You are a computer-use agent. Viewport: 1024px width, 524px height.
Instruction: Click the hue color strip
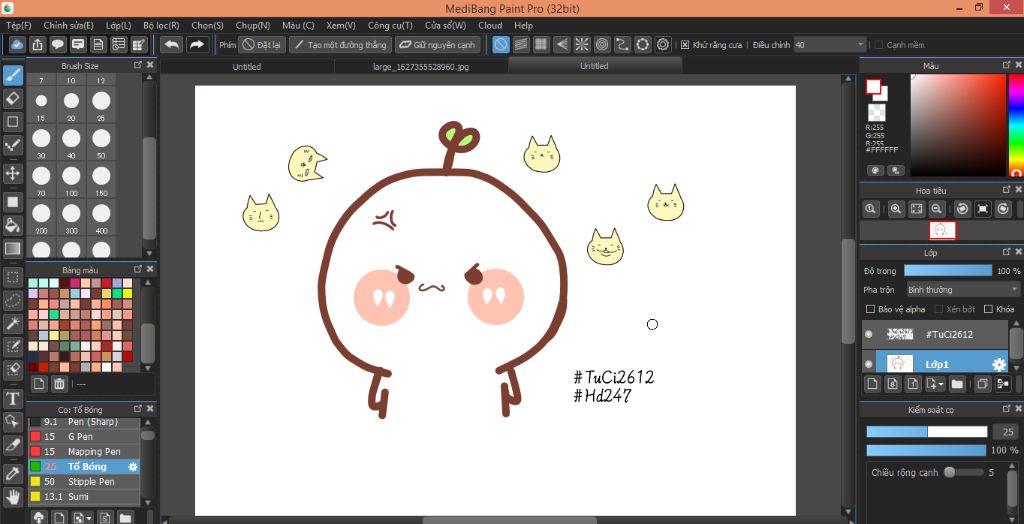(x=1016, y=124)
